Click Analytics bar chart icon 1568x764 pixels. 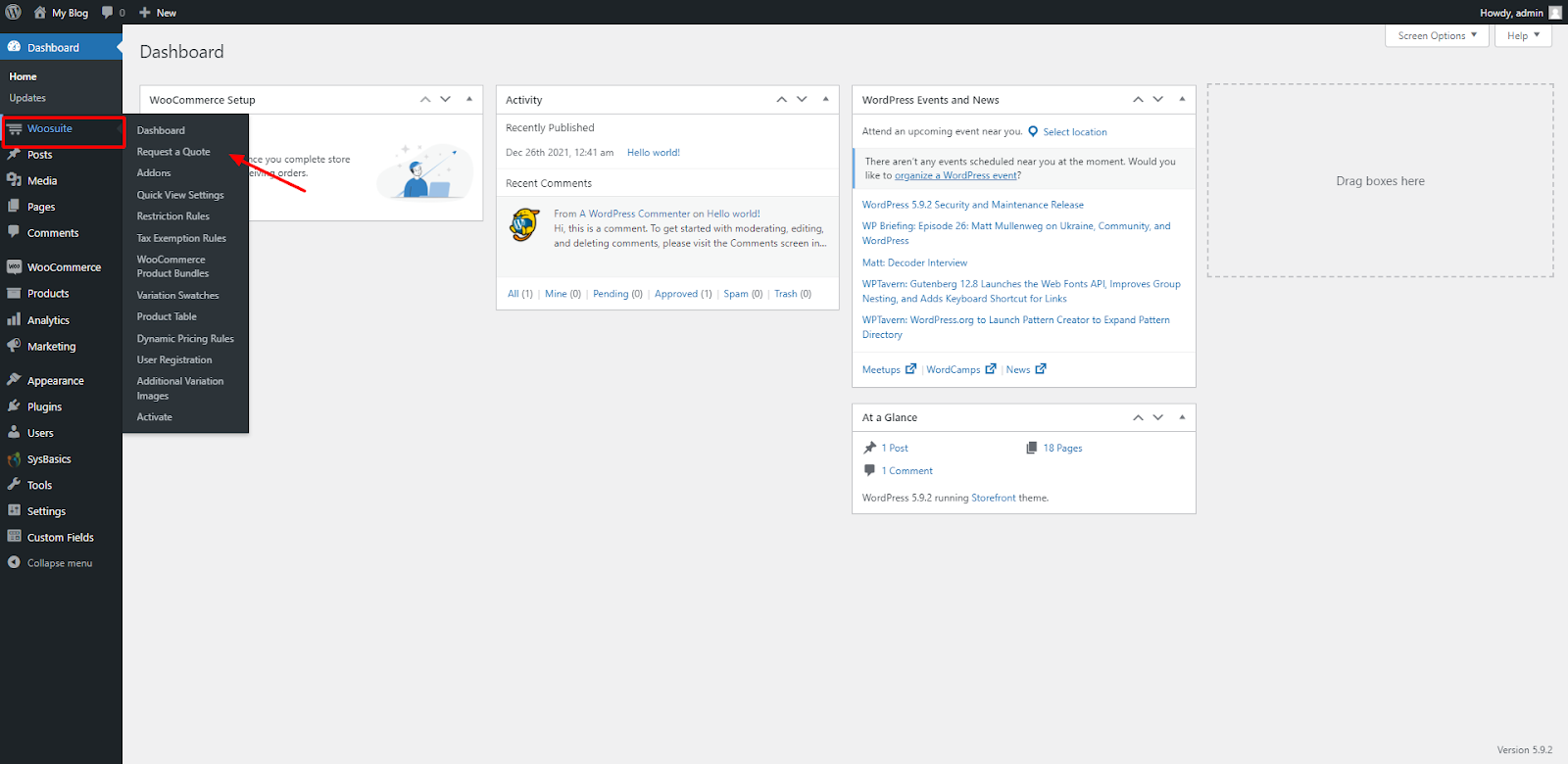tap(14, 319)
